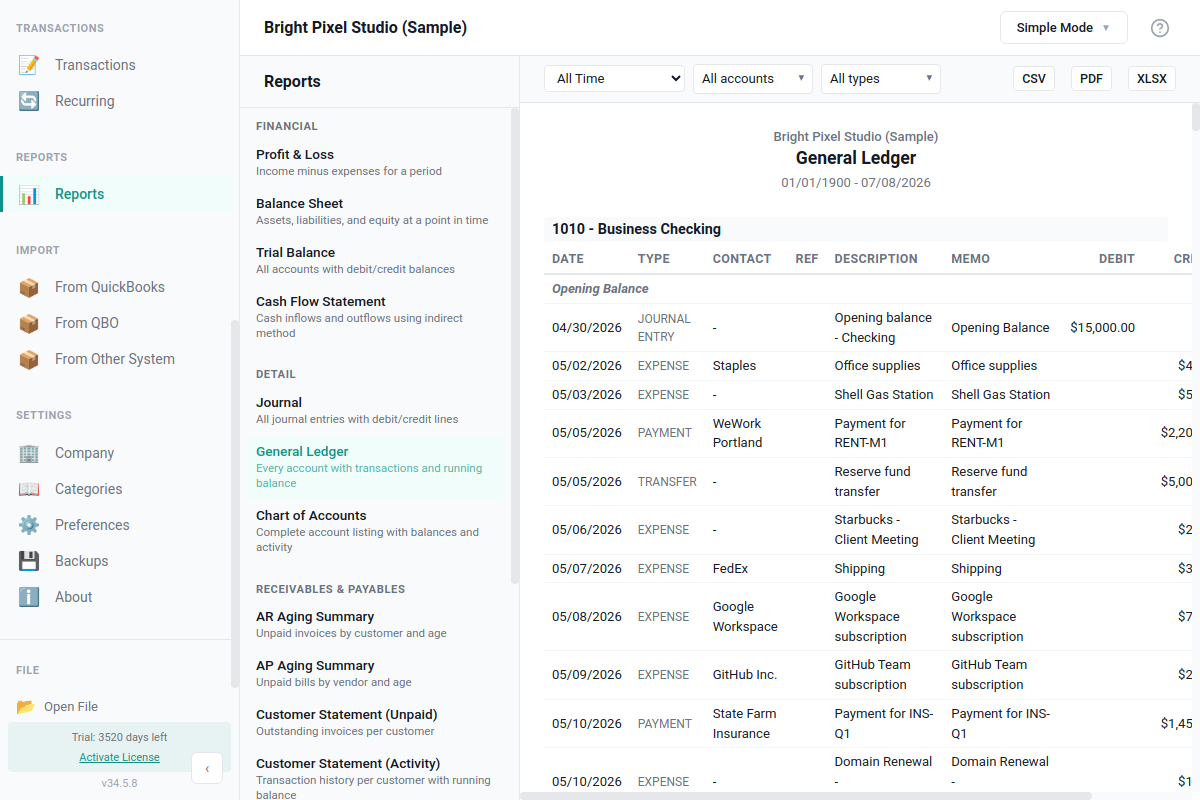1200x800 pixels.
Task: Go to Recurring in the sidebar
Action: 117,101
